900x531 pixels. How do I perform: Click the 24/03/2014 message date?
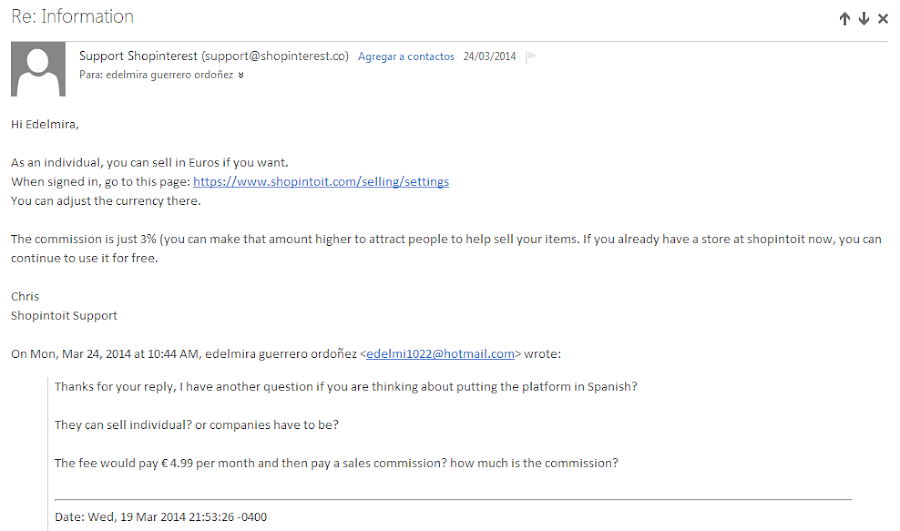[x=490, y=57]
